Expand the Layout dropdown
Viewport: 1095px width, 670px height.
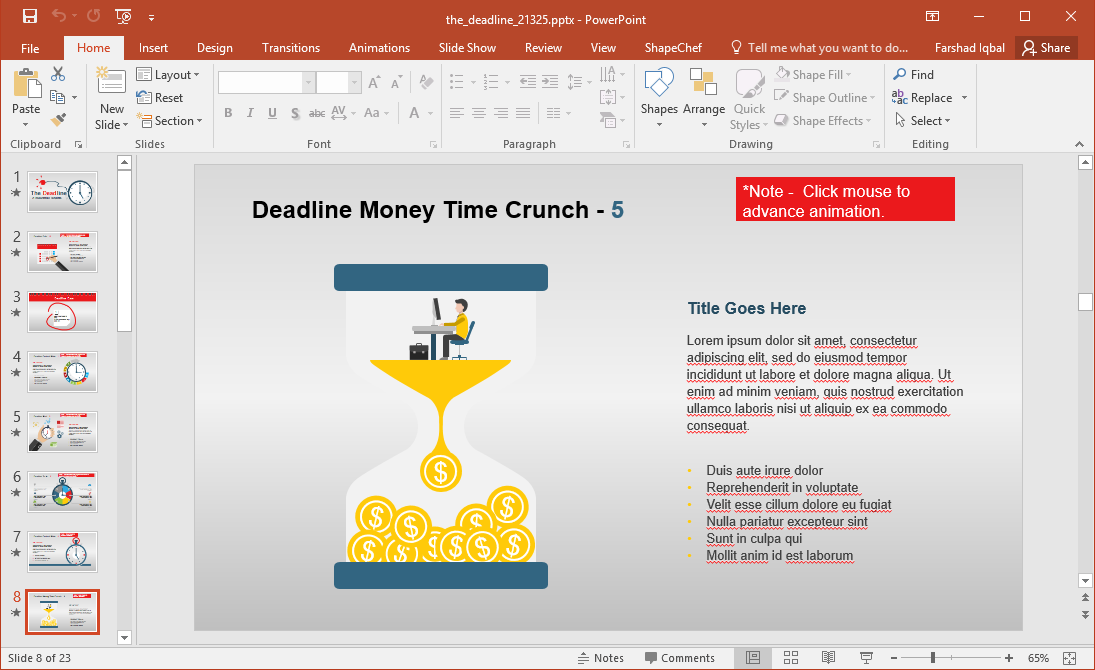click(x=168, y=75)
